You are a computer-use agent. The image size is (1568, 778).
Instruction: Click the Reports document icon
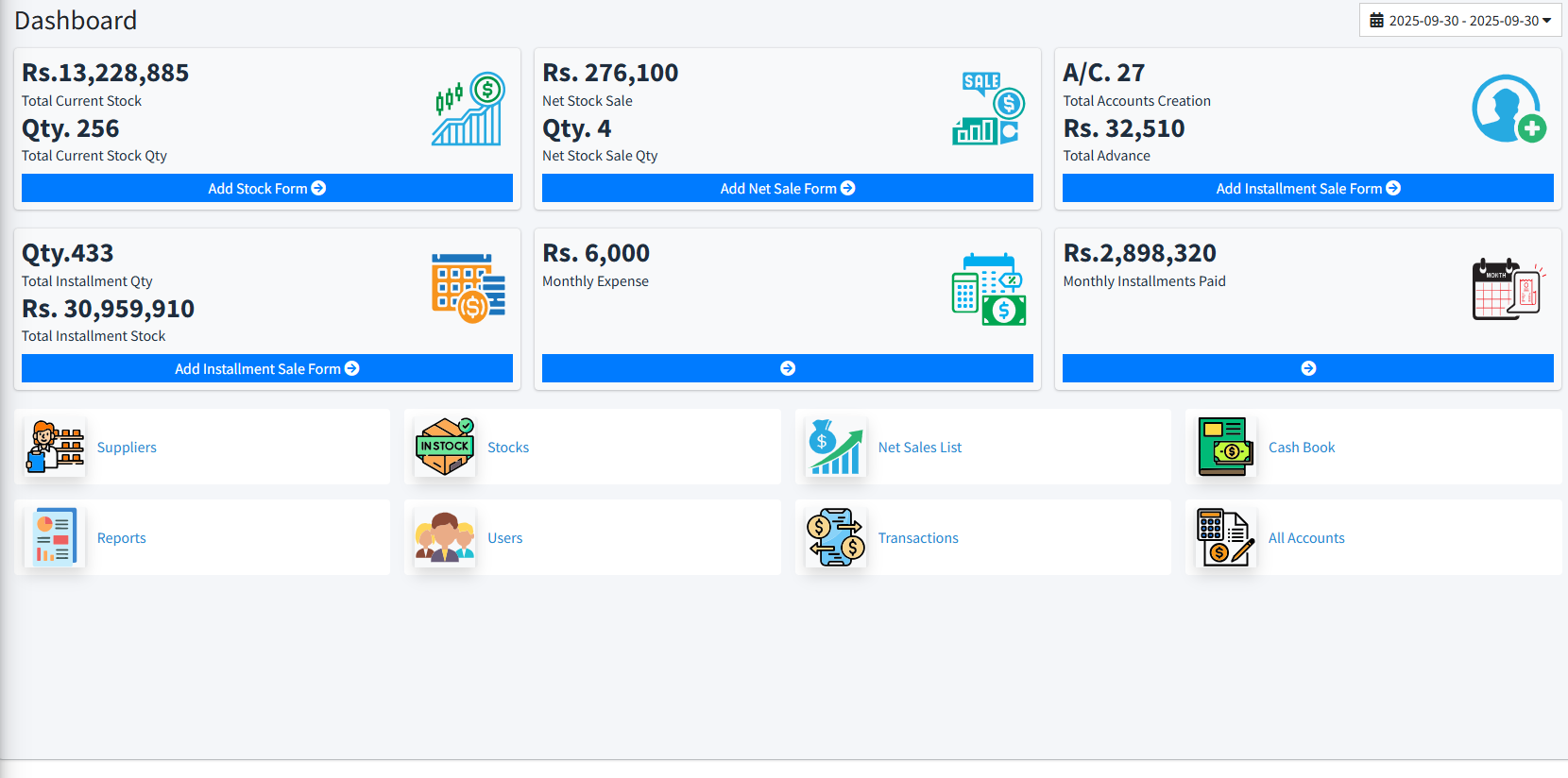coord(56,537)
